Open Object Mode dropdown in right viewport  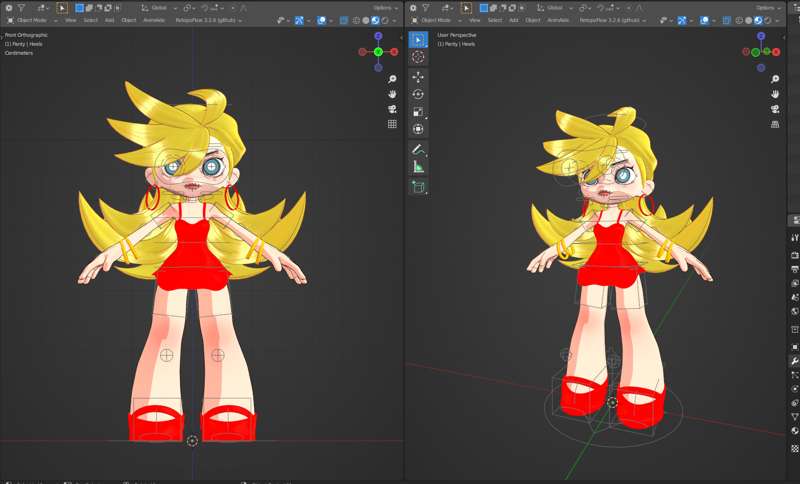pyautogui.click(x=436, y=20)
